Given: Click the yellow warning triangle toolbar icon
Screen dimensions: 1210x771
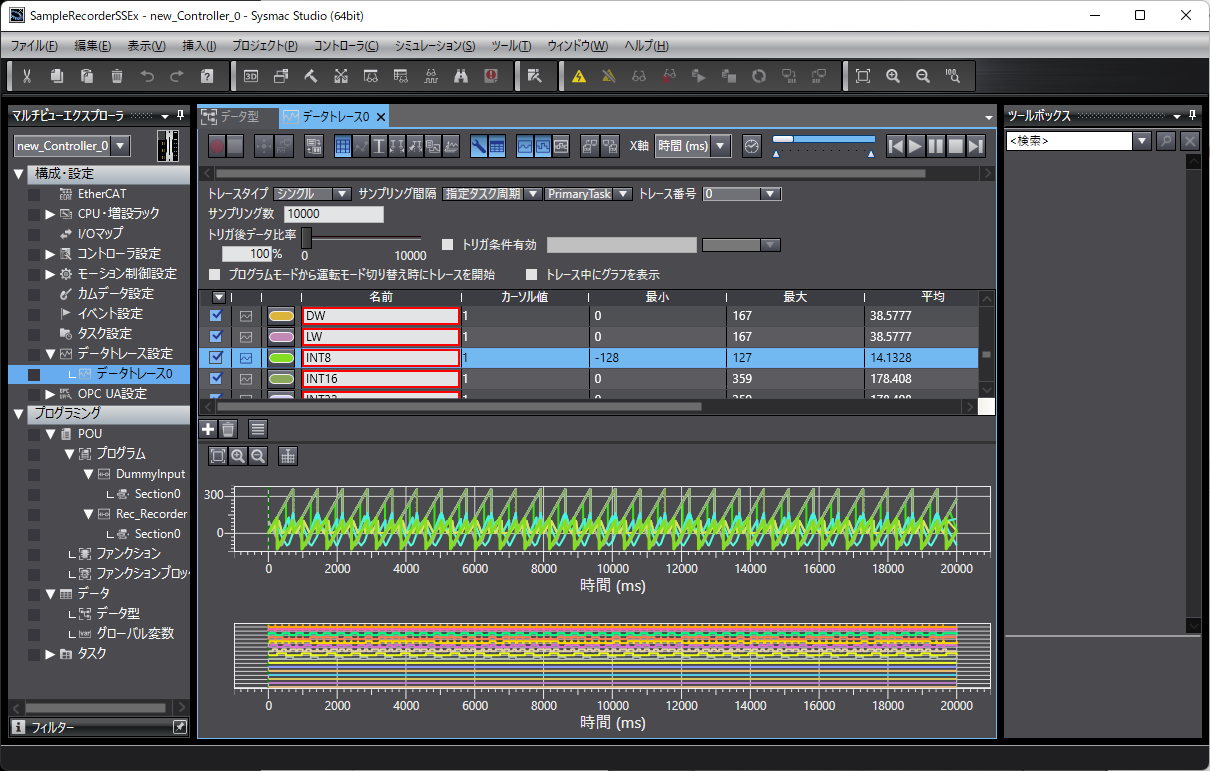Looking at the screenshot, I should pos(578,76).
